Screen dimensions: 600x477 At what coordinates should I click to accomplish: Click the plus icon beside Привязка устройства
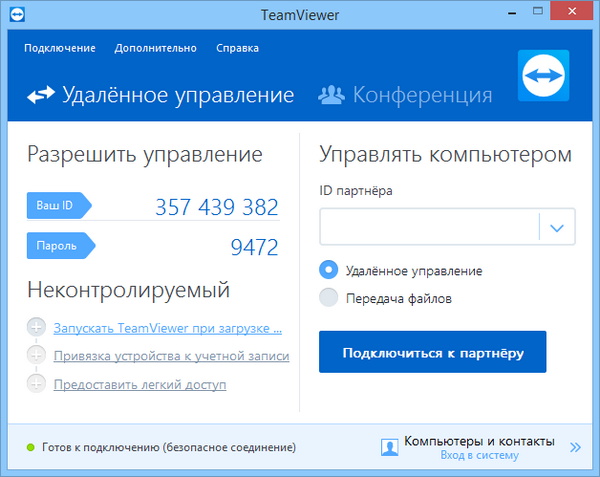[36, 355]
